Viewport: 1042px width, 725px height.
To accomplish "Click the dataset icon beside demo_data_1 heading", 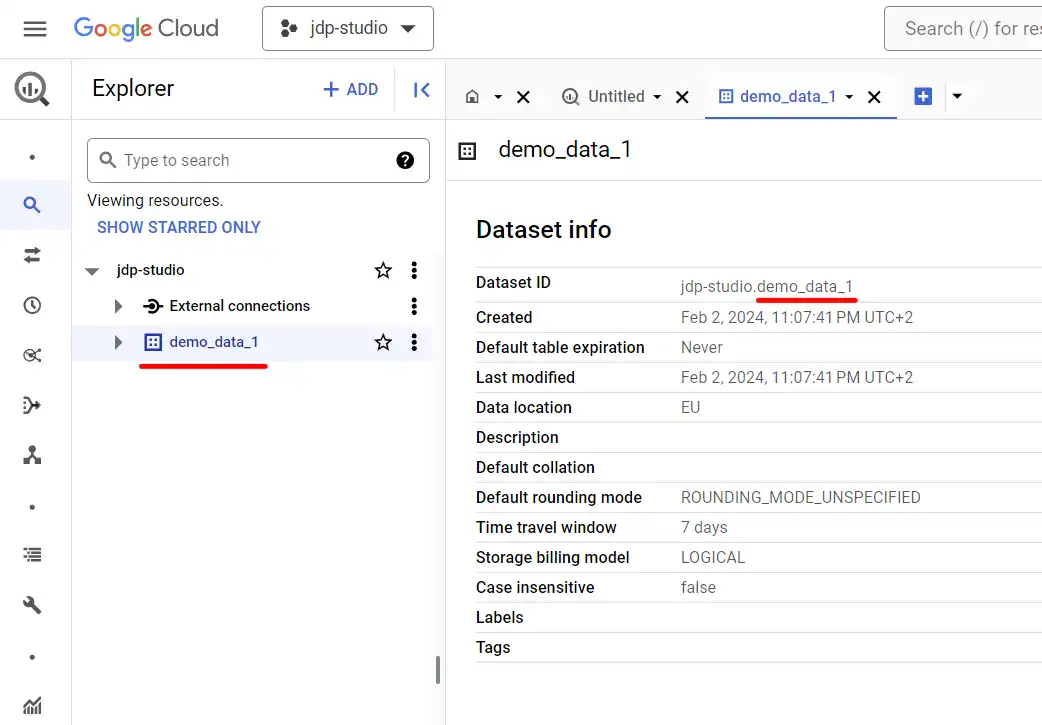I will (x=467, y=151).
